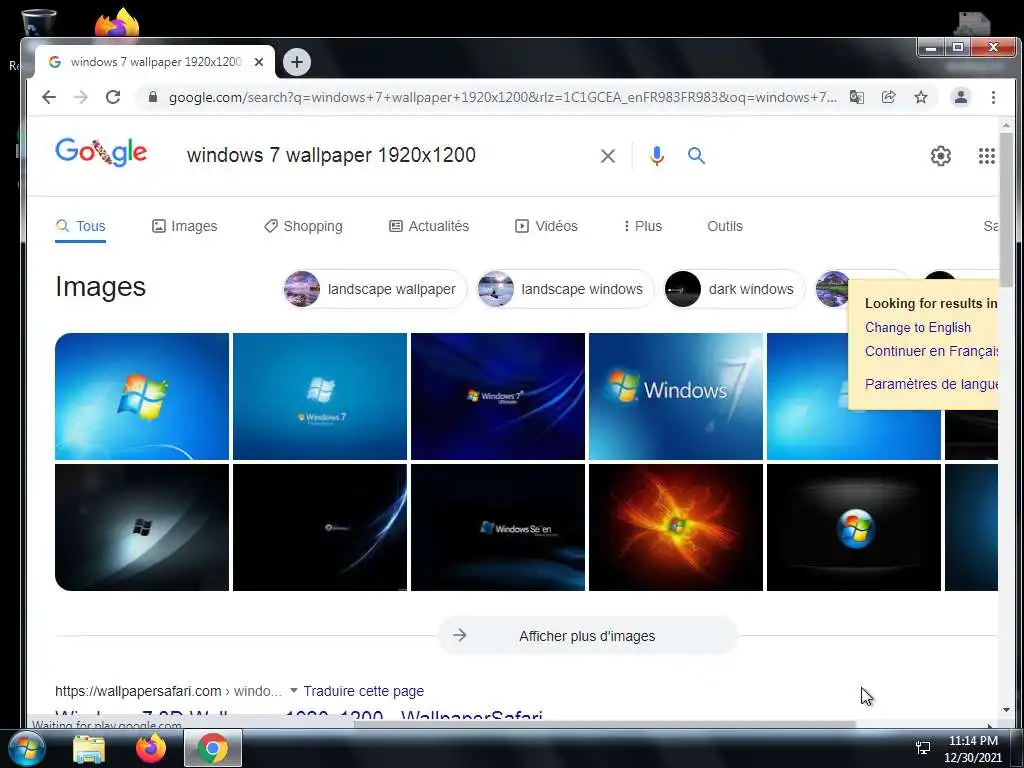Viewport: 1024px width, 768px height.
Task: Clear the search query with X
Action: pos(607,155)
